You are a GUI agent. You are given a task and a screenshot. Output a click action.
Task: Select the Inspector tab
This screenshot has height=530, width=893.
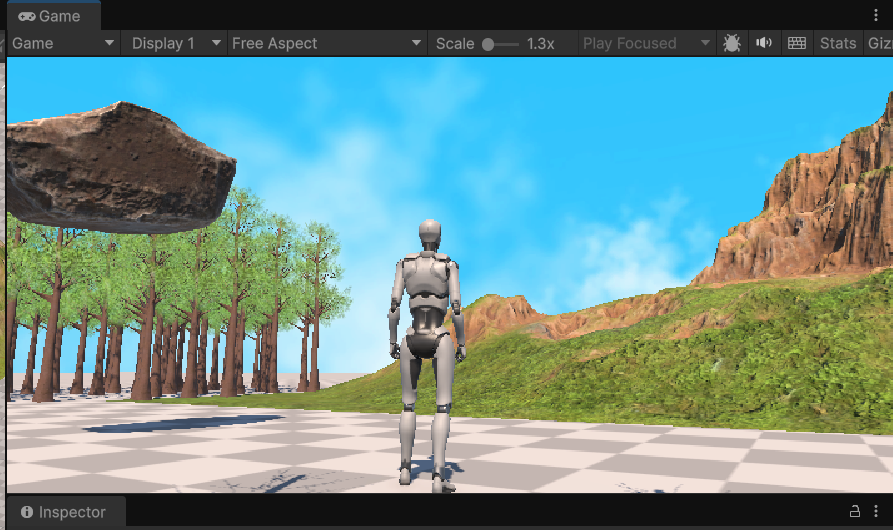71,512
